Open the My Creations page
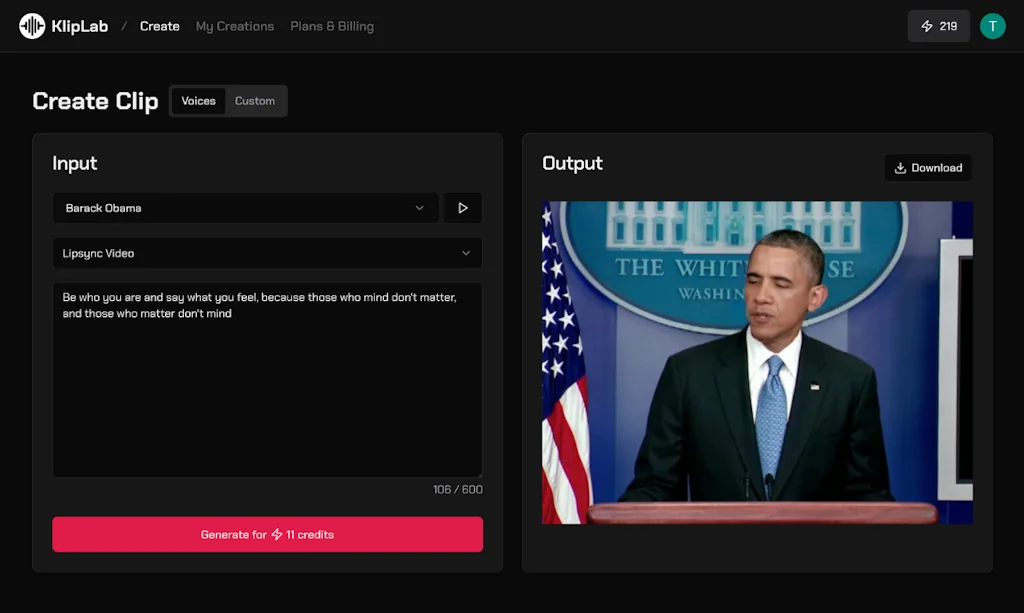The width and height of the screenshot is (1024, 613). click(234, 26)
